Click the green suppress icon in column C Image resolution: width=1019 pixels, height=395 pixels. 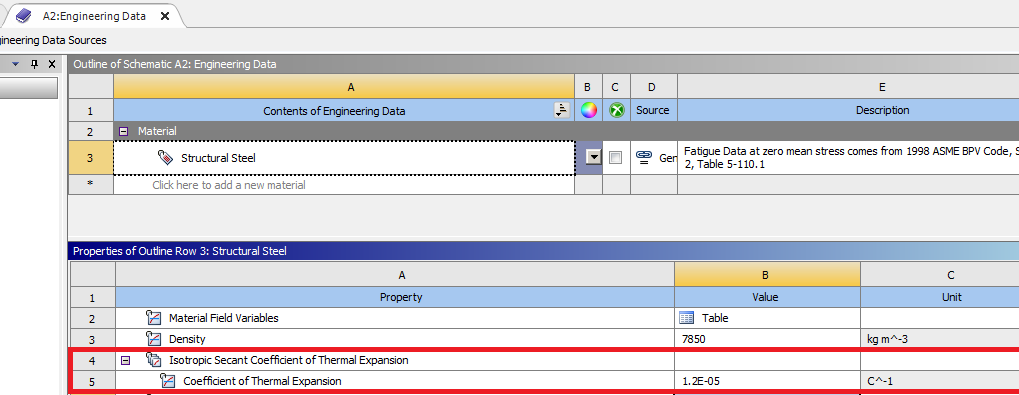(x=617, y=110)
